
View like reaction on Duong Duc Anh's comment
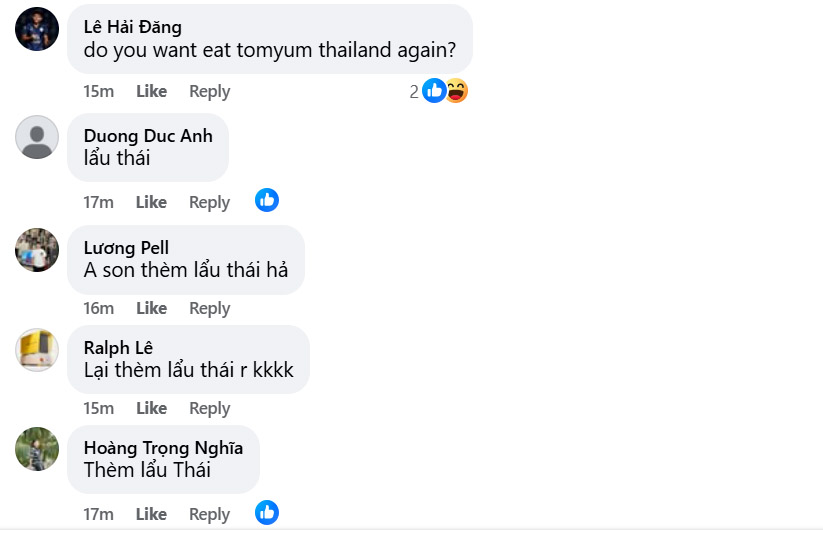pyautogui.click(x=267, y=200)
